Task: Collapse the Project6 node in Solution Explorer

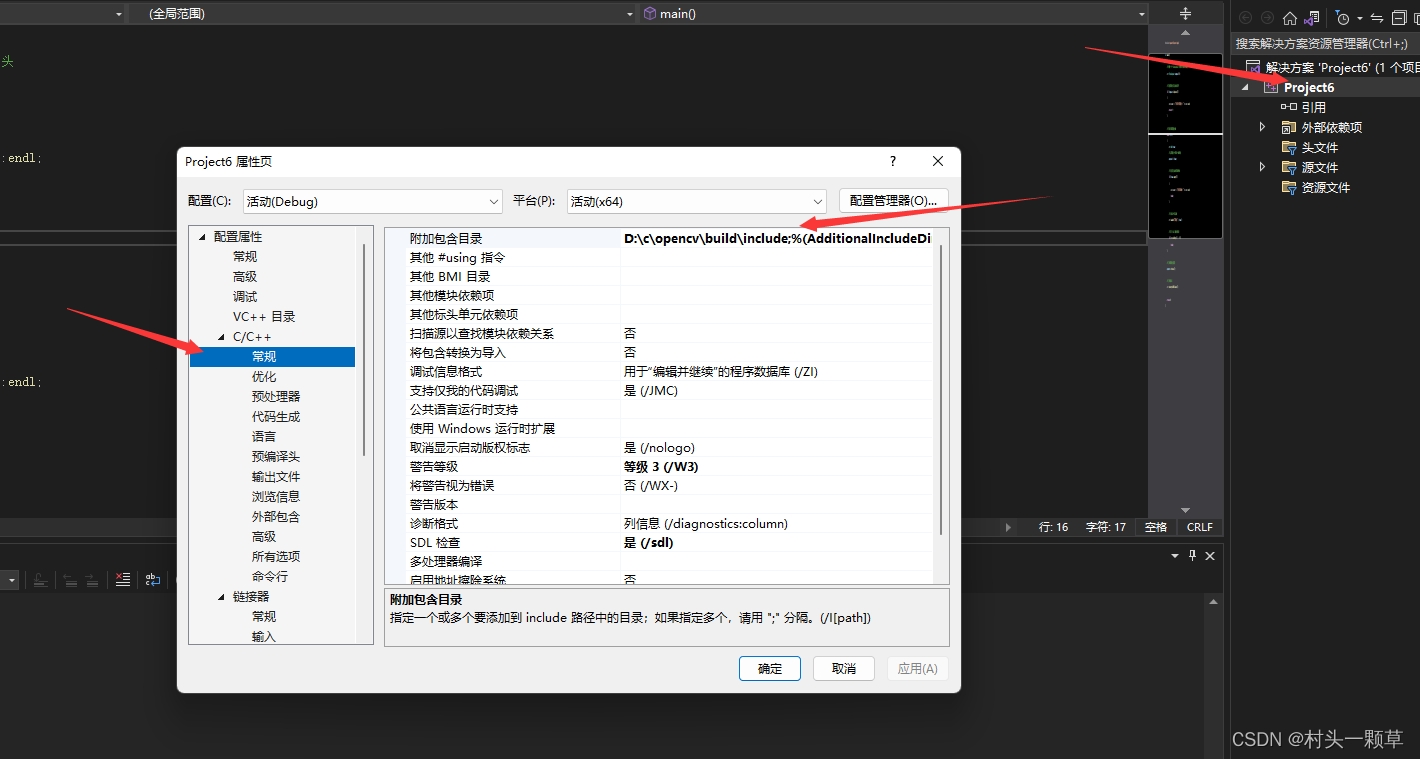Action: 1246,87
